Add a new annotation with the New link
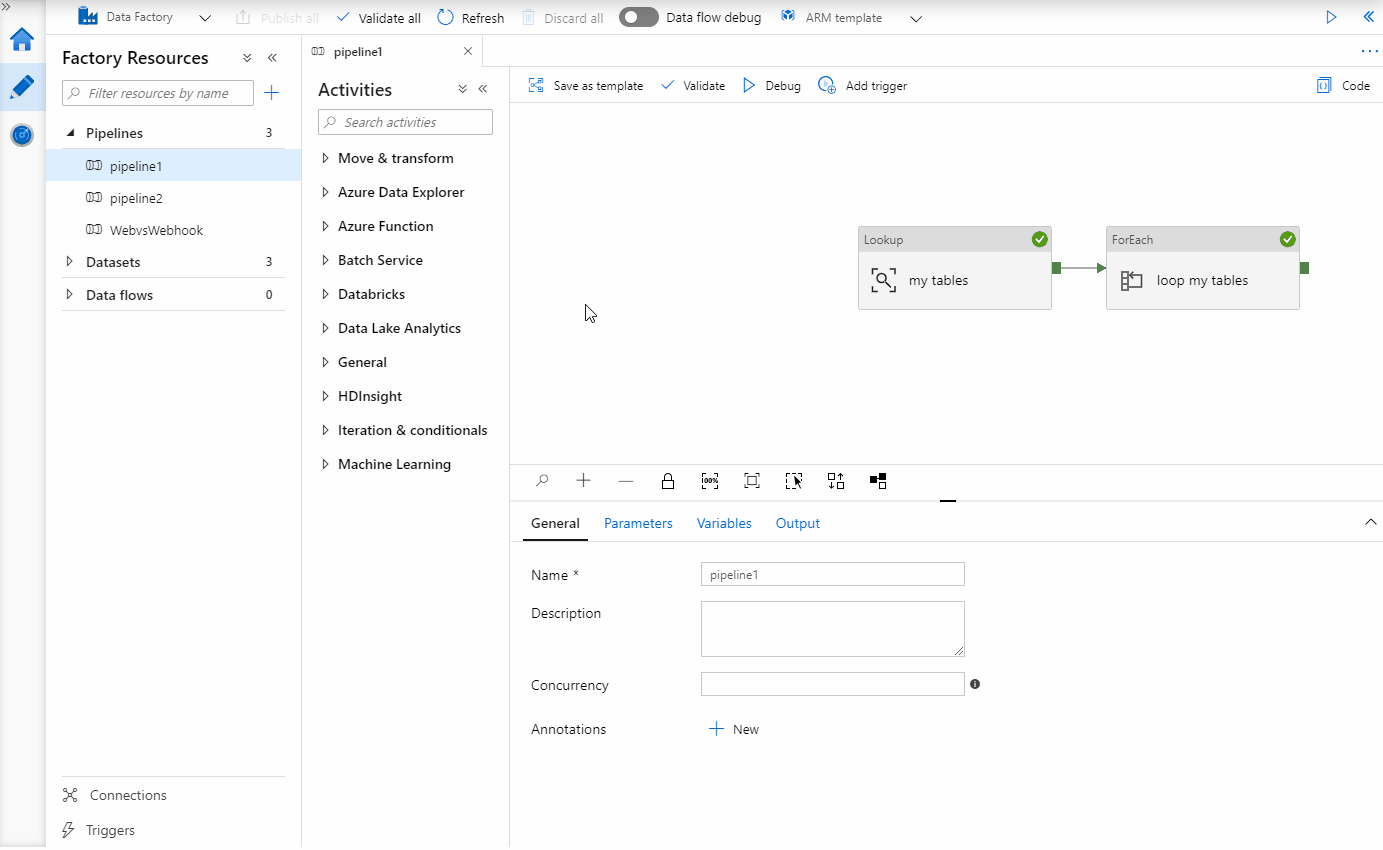 coord(734,729)
